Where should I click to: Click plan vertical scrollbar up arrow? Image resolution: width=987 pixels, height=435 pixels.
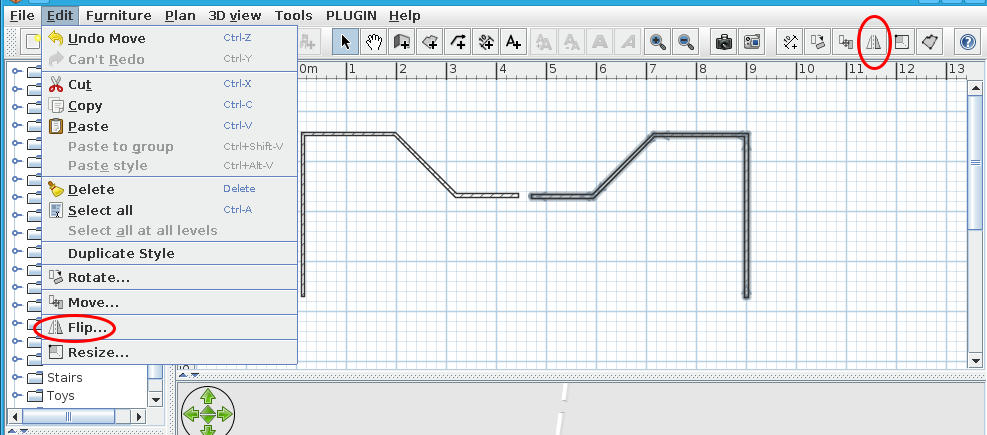(x=976, y=88)
